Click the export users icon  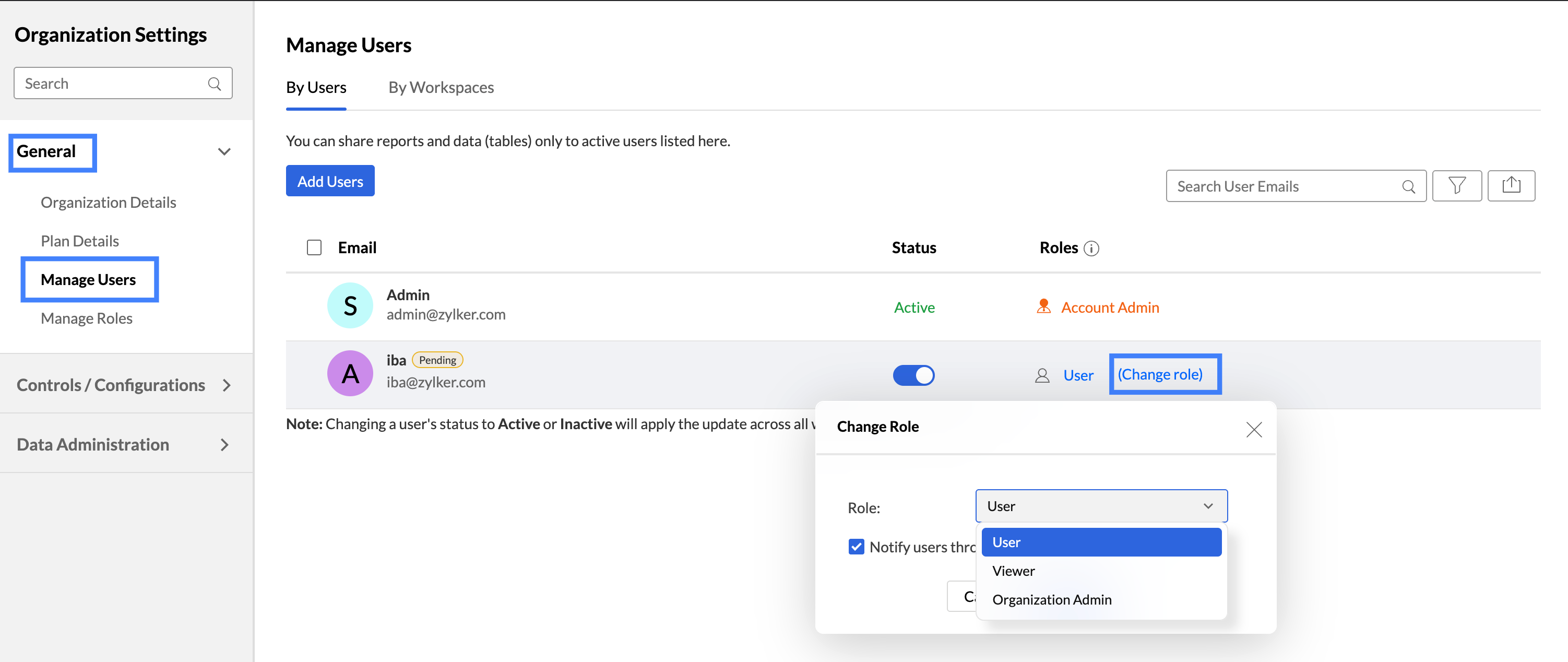[x=1511, y=186]
